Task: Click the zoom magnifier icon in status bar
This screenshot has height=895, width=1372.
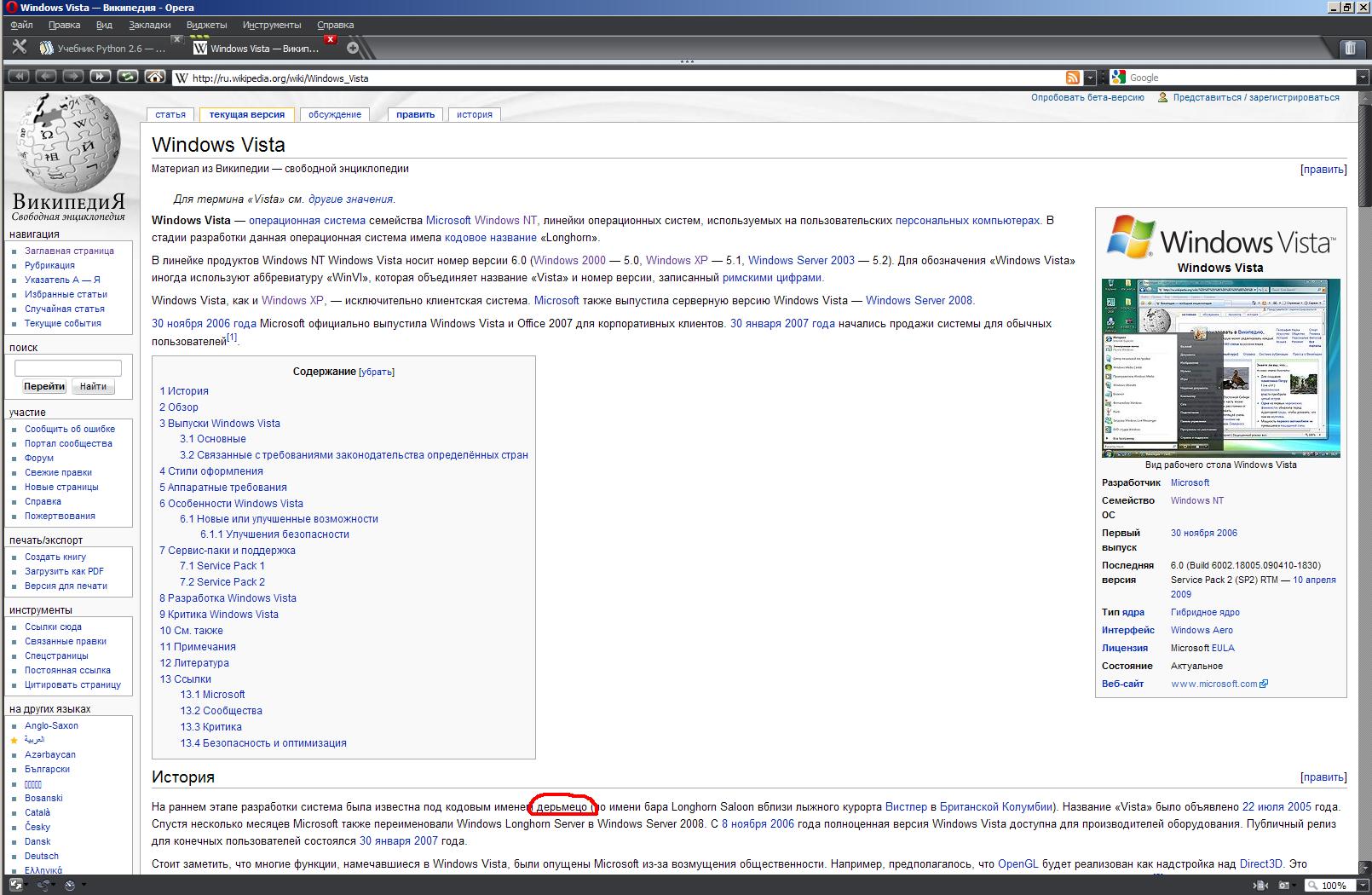Action: (x=1311, y=886)
